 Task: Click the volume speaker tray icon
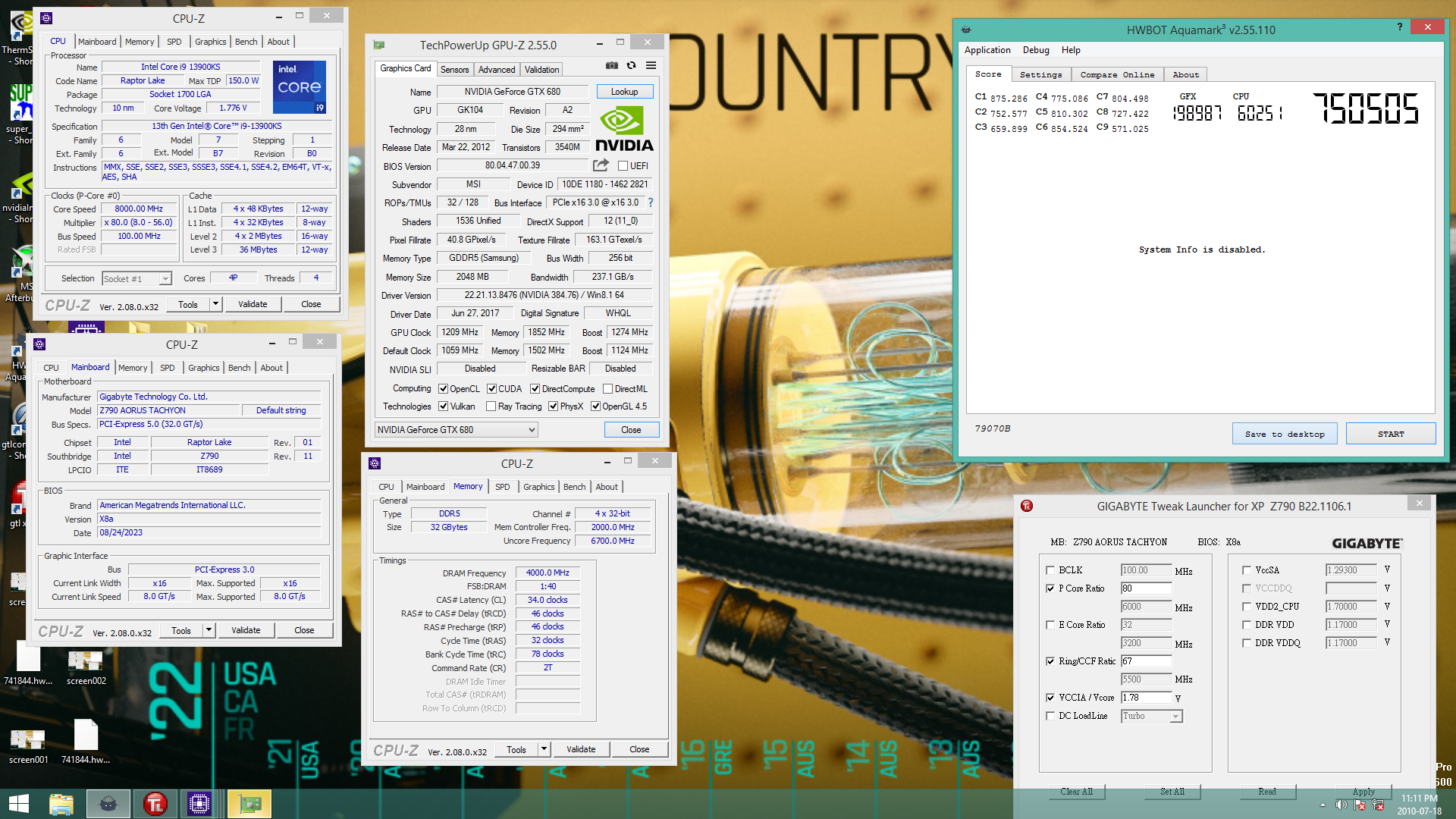tap(1341, 805)
